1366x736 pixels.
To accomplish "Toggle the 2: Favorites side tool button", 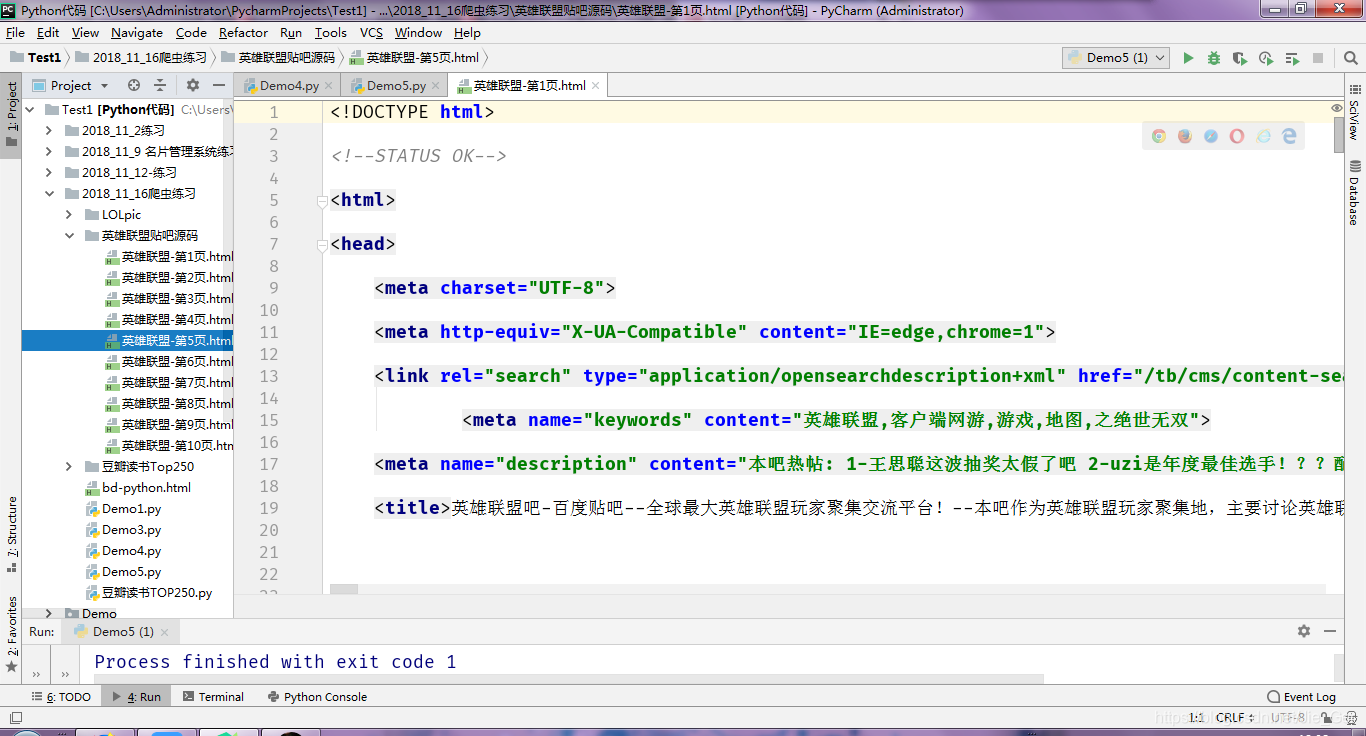I will (x=12, y=634).
